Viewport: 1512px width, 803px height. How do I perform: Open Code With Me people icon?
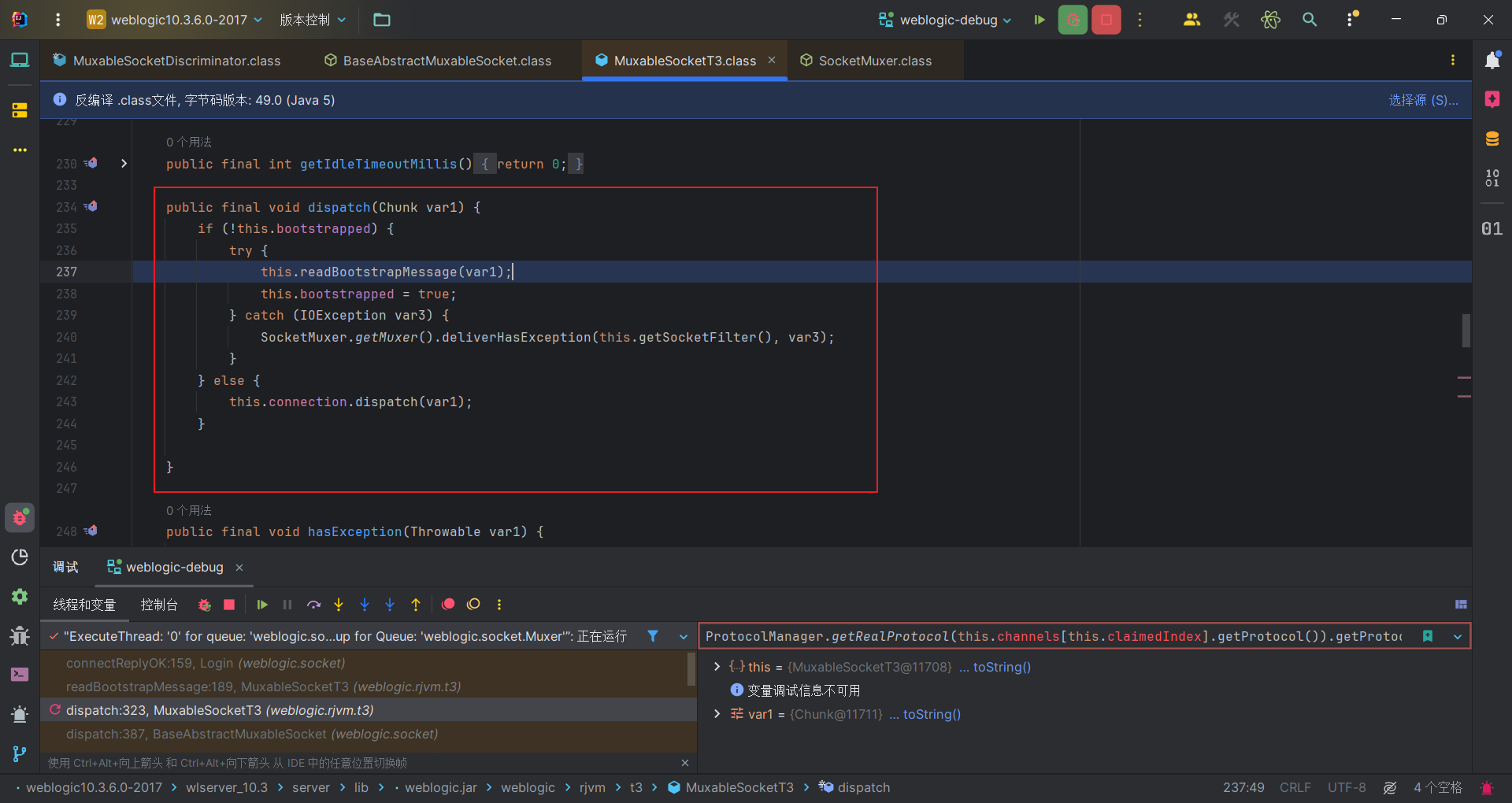tap(1191, 20)
